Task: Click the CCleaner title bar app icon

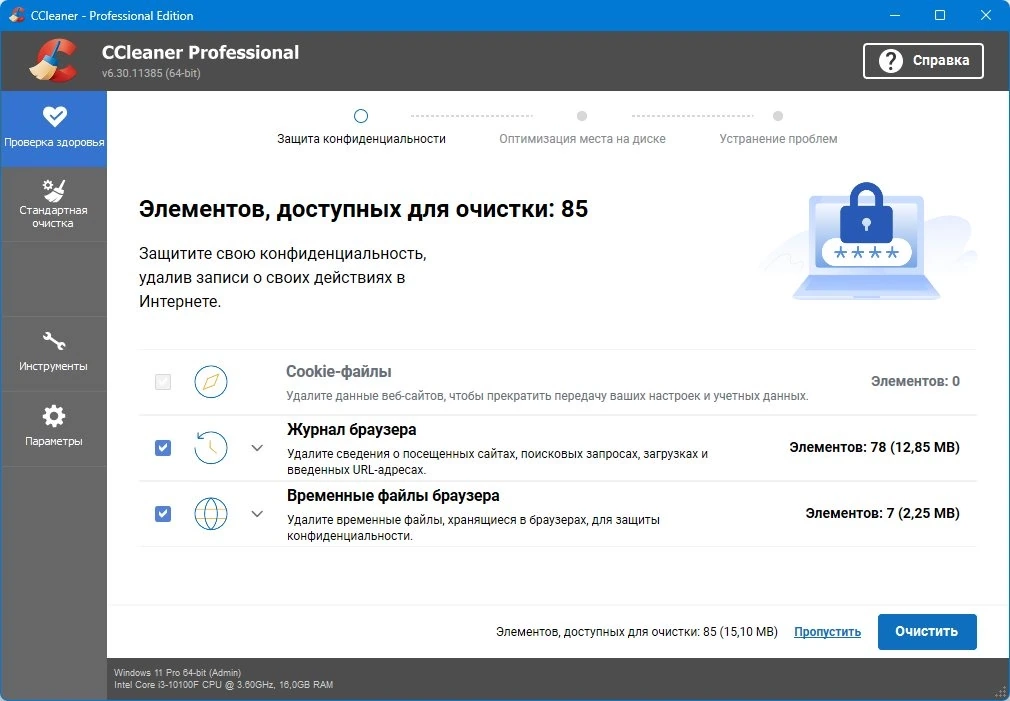Action: pos(17,15)
